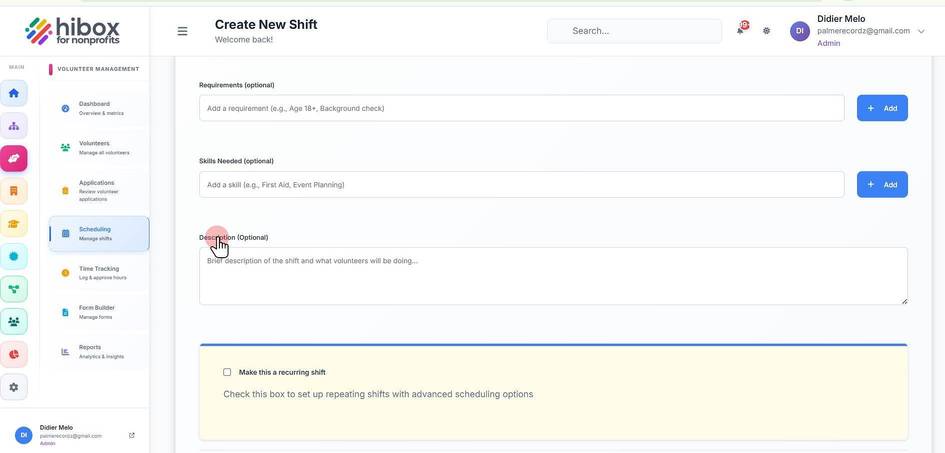The height and width of the screenshot is (453, 945).
Task: Open Form Builder in sidebar
Action: (x=99, y=312)
